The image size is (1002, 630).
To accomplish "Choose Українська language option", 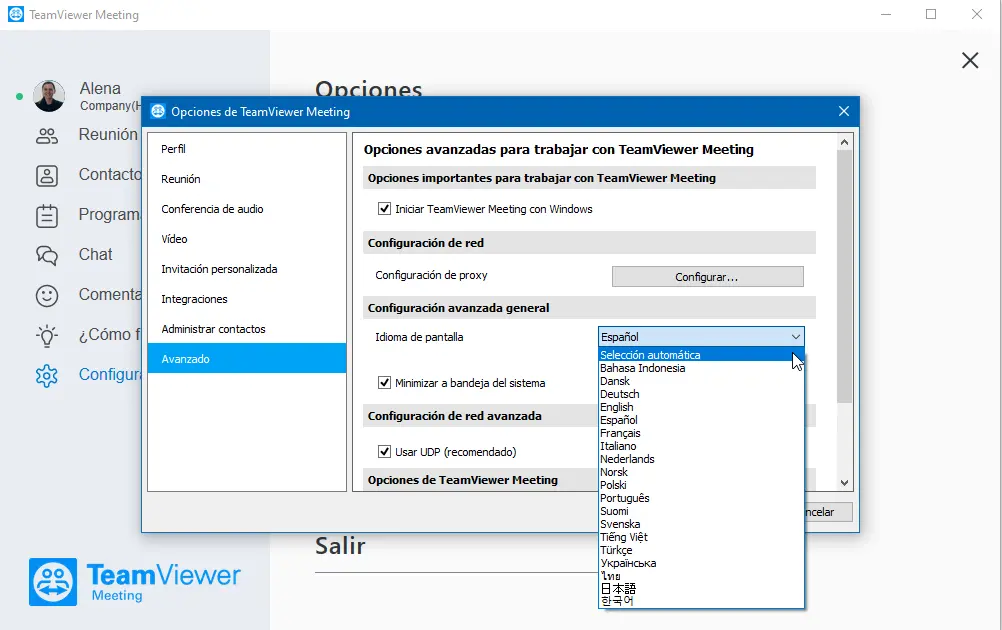I will (x=701, y=563).
